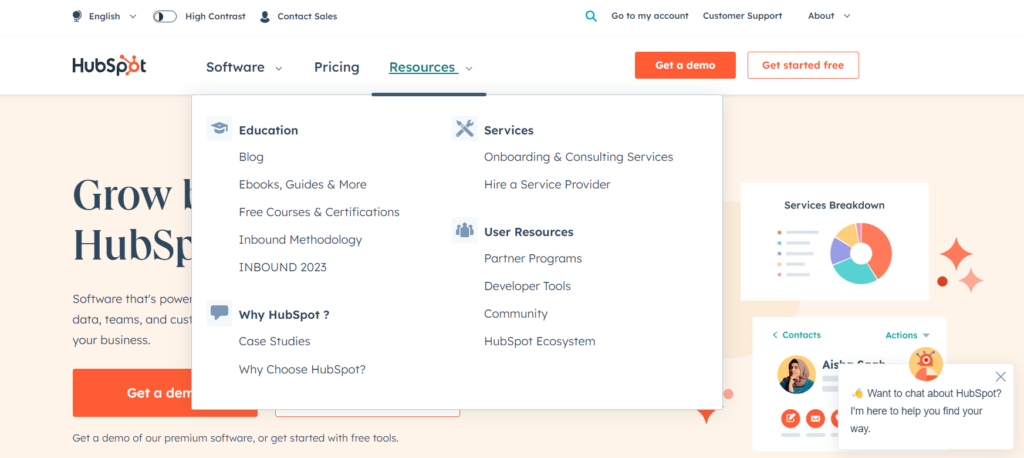This screenshot has height=458, width=1024.
Task: Click the Contact Sales person icon
Action: pos(264,16)
